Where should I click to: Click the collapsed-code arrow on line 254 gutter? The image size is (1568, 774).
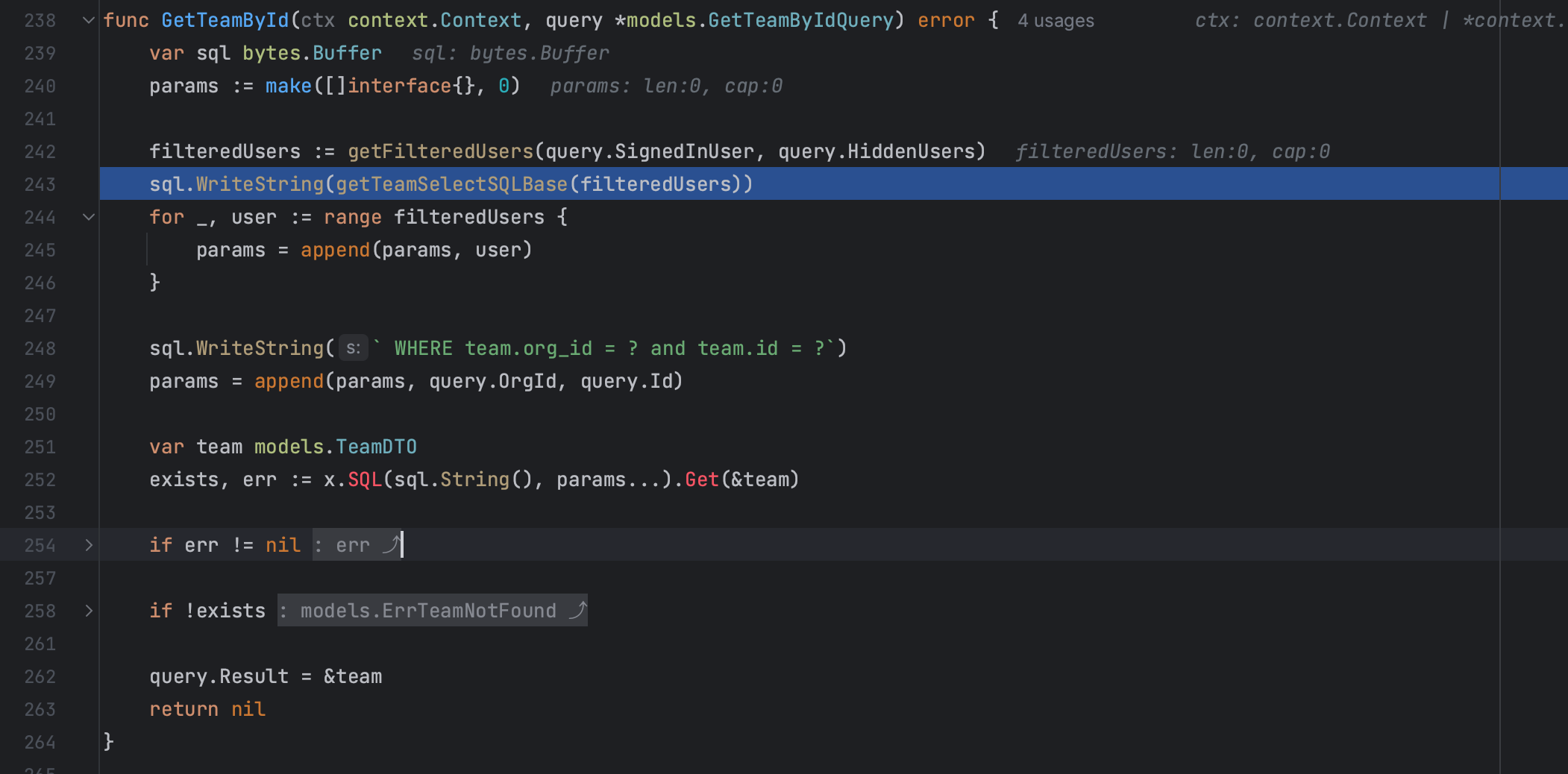88,545
